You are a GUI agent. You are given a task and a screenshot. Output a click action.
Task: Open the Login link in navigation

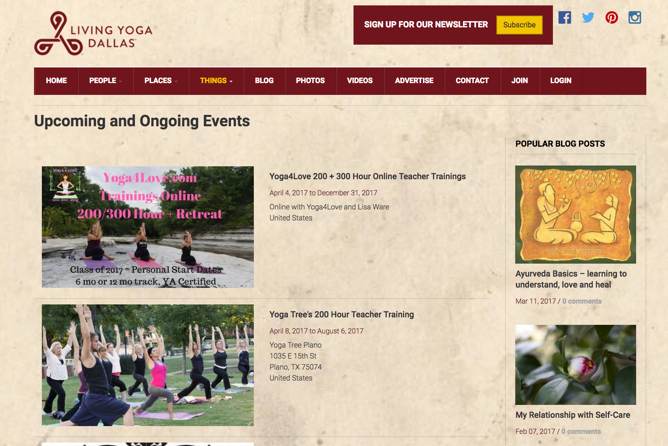pos(561,81)
